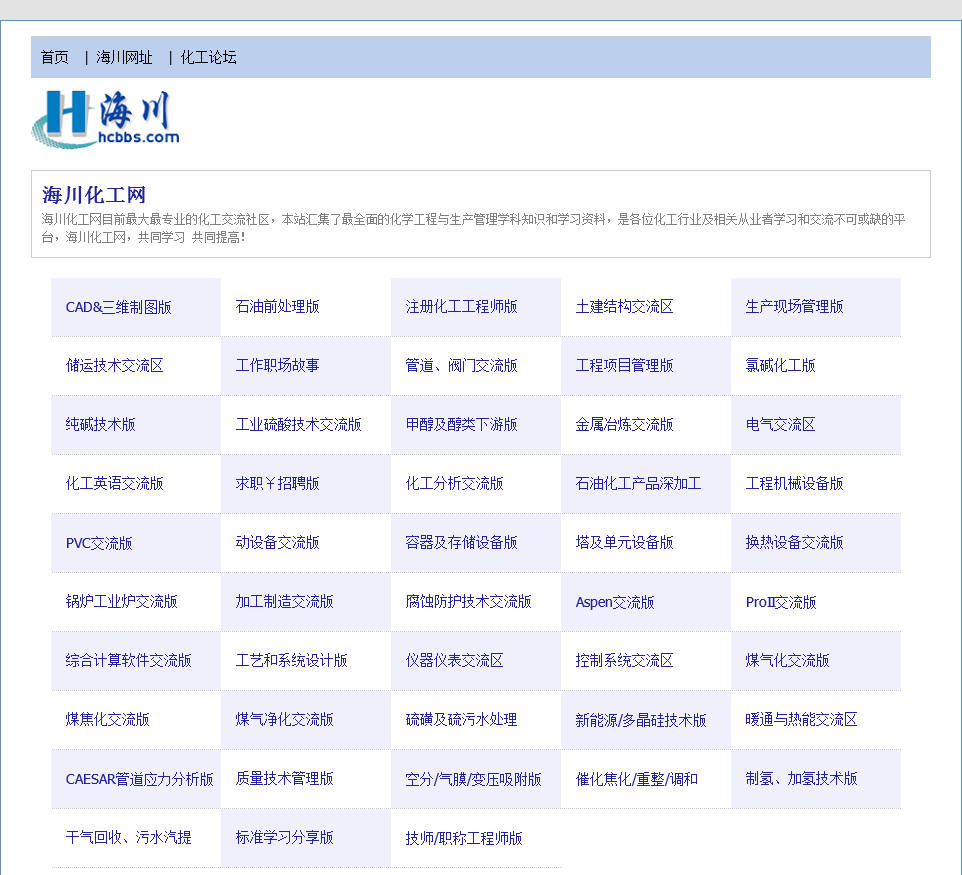Viewport: 962px width, 875px height.
Task: Open 质量技术管理版 link
Action: pos(284,778)
